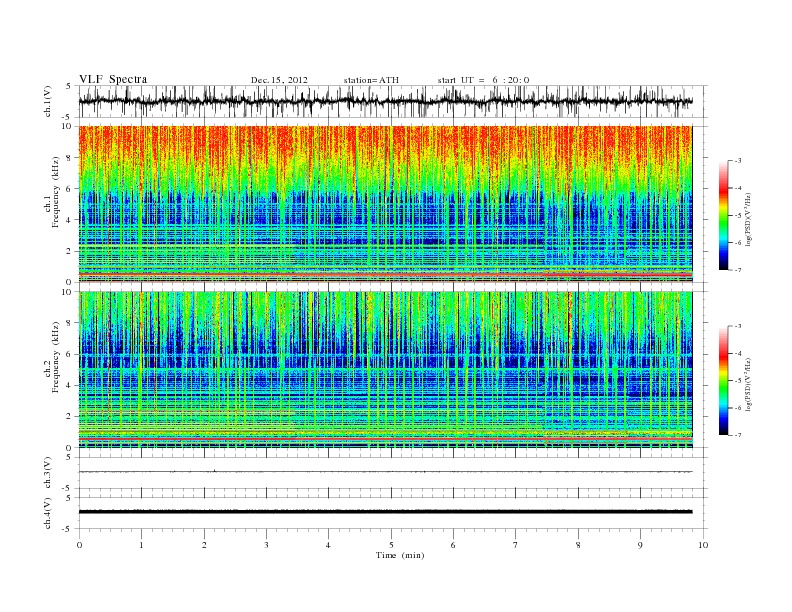
Task: Click the ch.2 spectrogram image
Action: pyautogui.click(x=385, y=370)
